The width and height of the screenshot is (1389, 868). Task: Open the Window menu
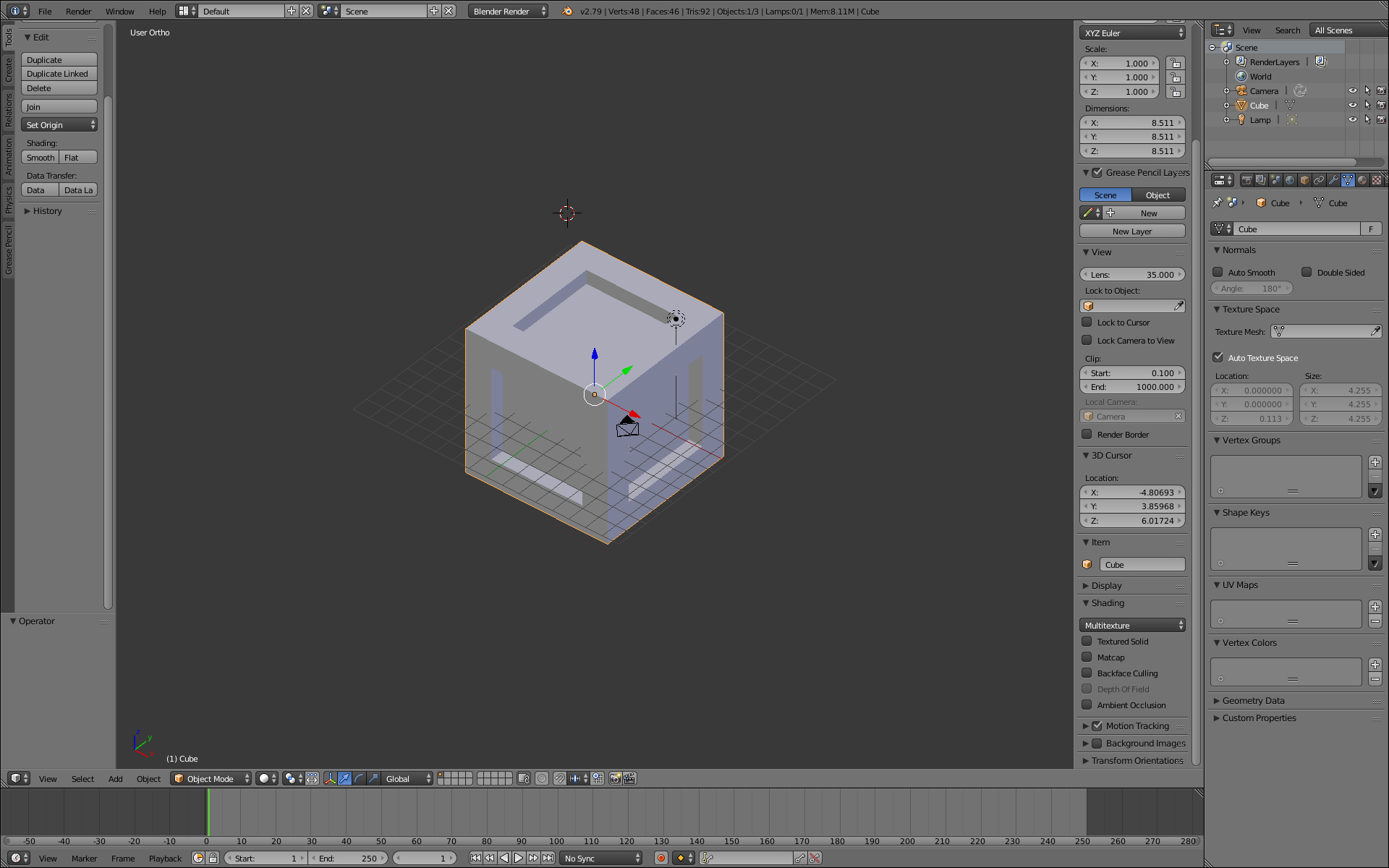pos(119,11)
